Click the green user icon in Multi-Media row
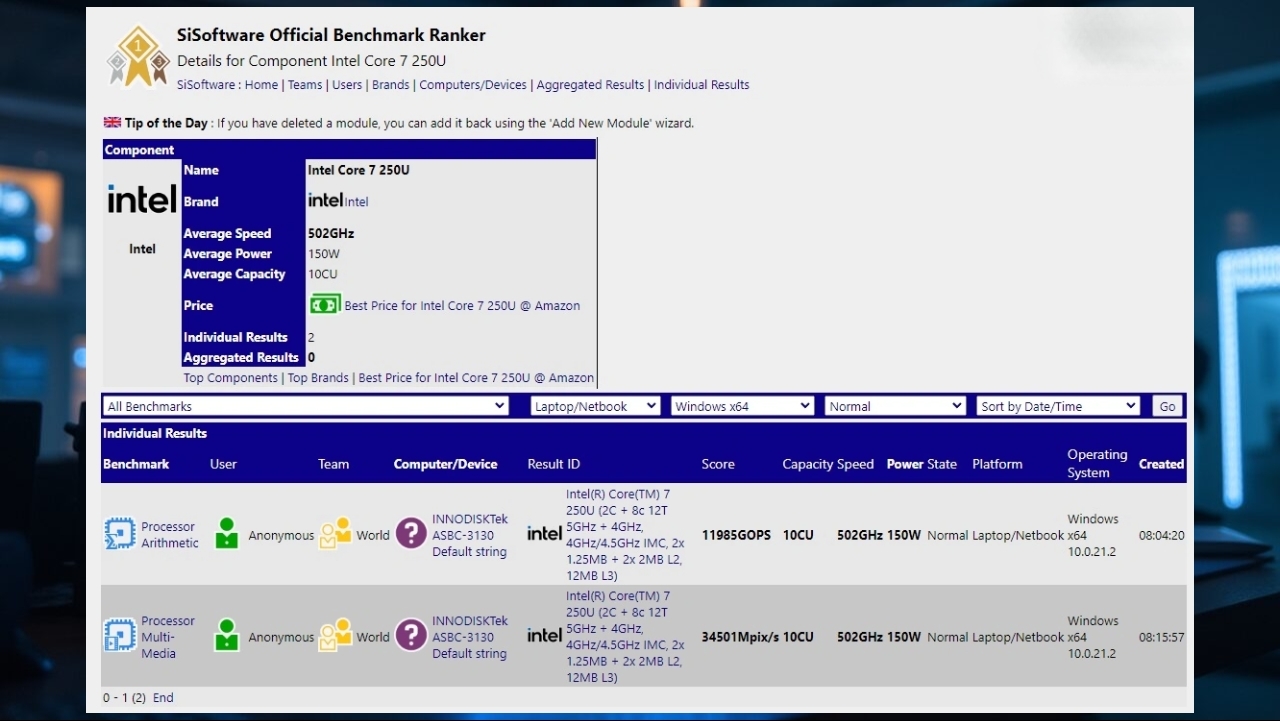1280x721 pixels. 227,636
